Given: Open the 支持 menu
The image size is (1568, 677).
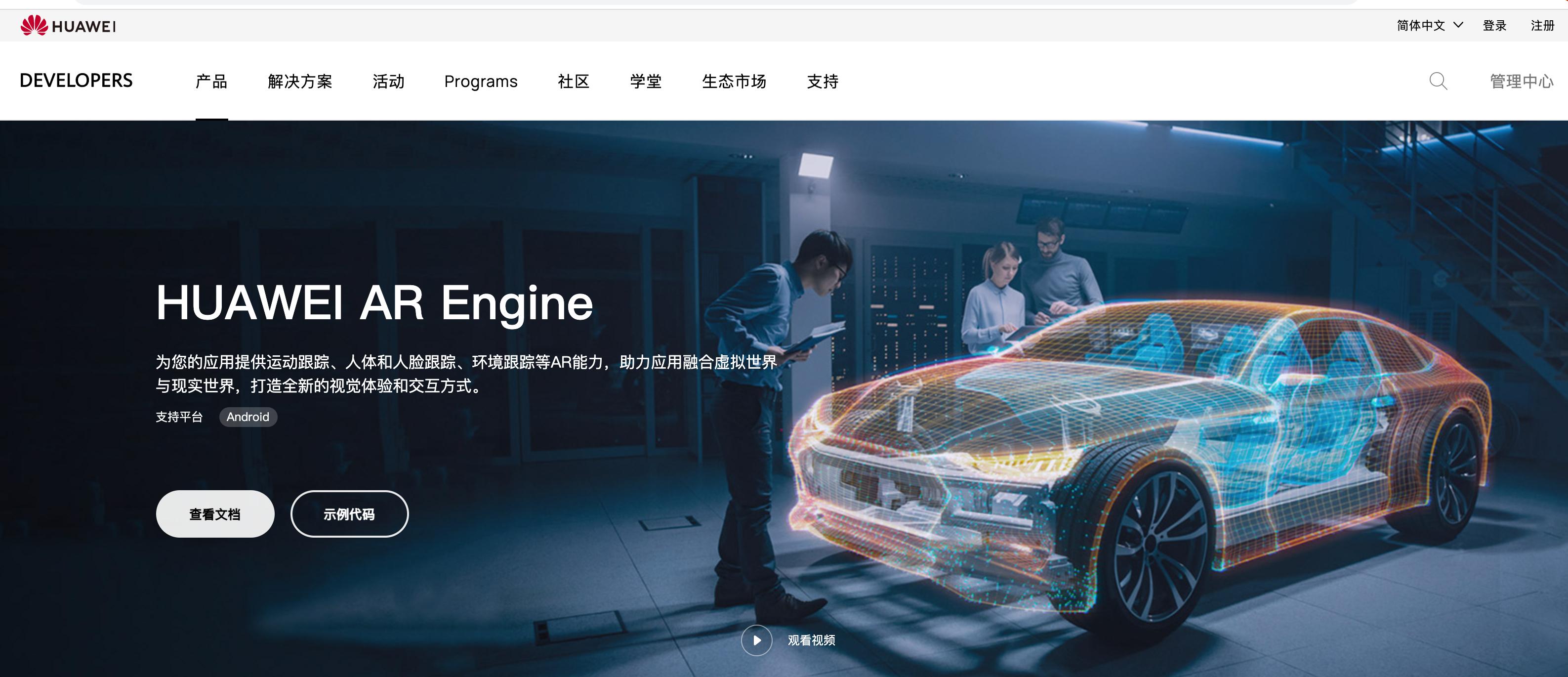Looking at the screenshot, I should click(x=823, y=81).
